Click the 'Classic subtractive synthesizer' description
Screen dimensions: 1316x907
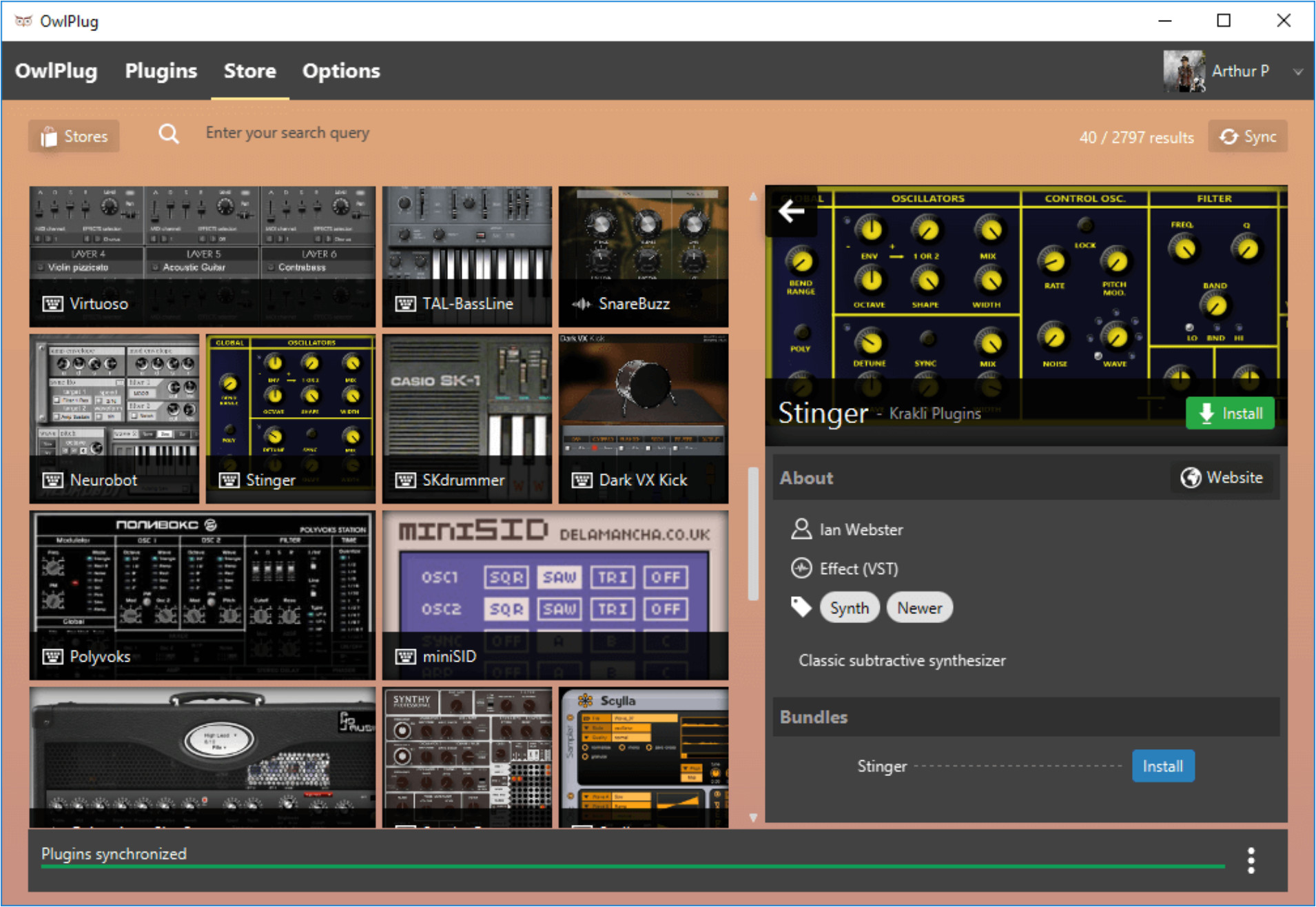tap(902, 660)
